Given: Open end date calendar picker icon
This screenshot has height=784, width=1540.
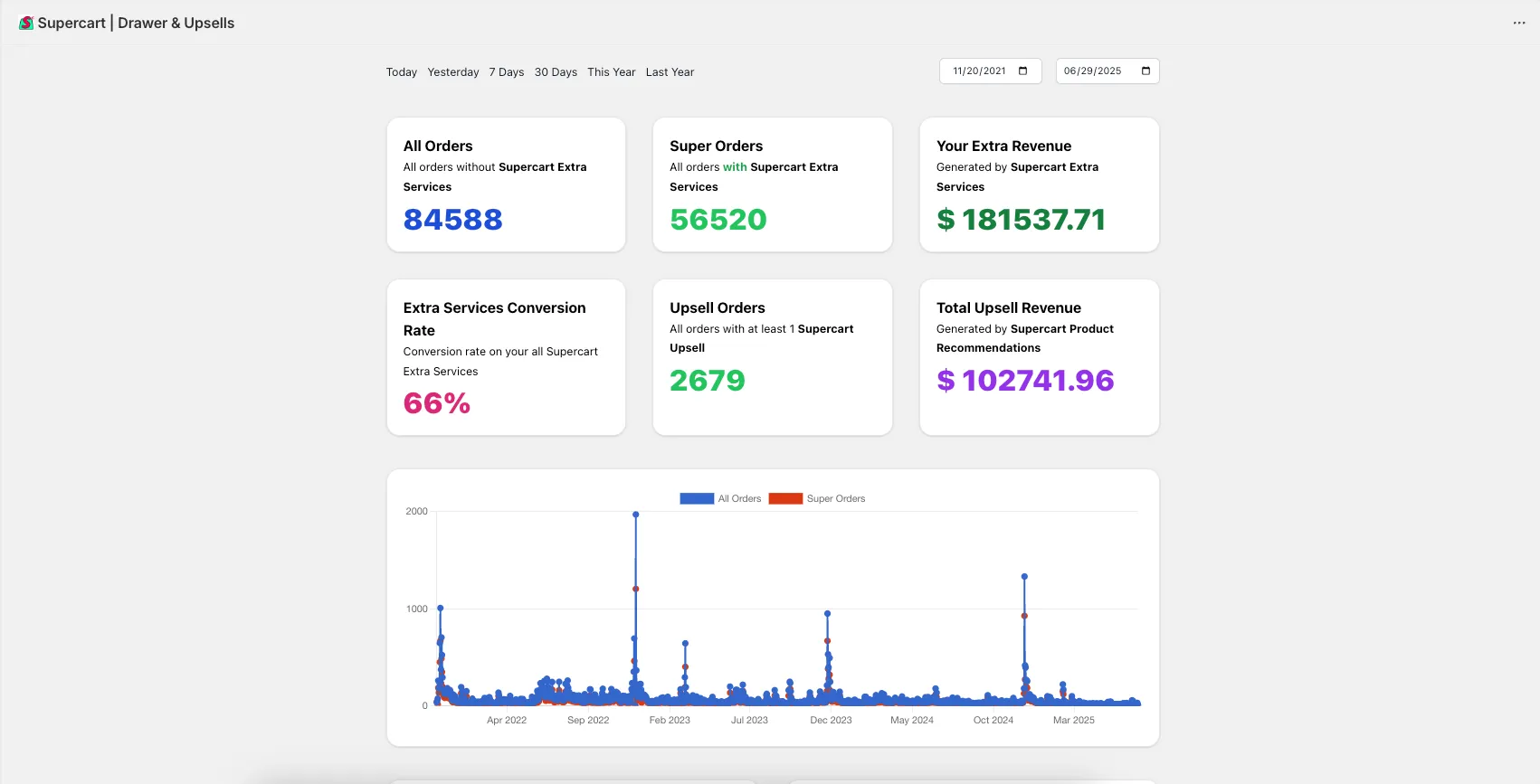Looking at the screenshot, I should tap(1145, 71).
